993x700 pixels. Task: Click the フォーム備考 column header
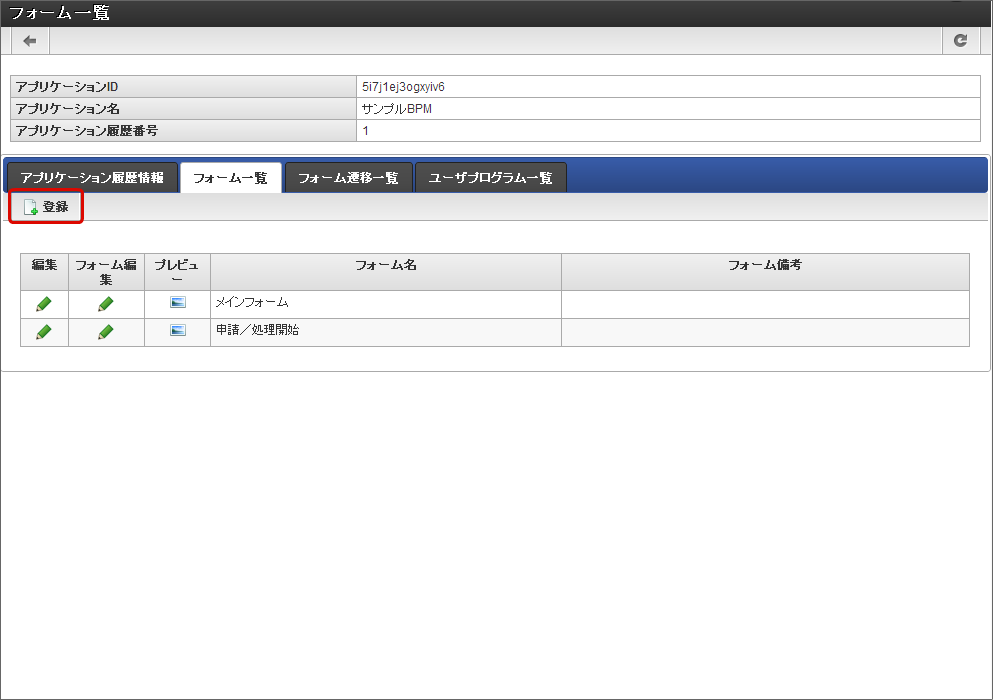point(765,265)
